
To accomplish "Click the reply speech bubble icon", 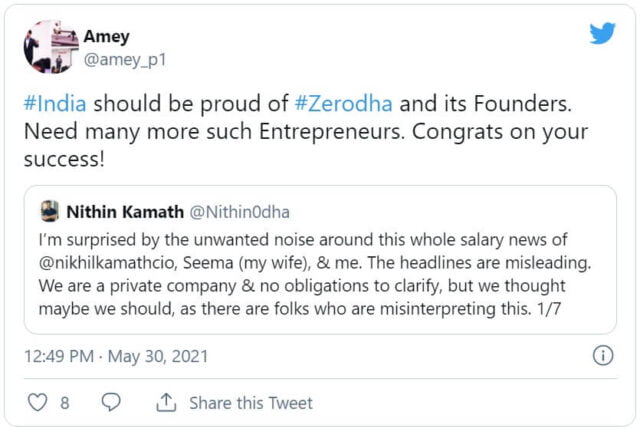I will (111, 403).
